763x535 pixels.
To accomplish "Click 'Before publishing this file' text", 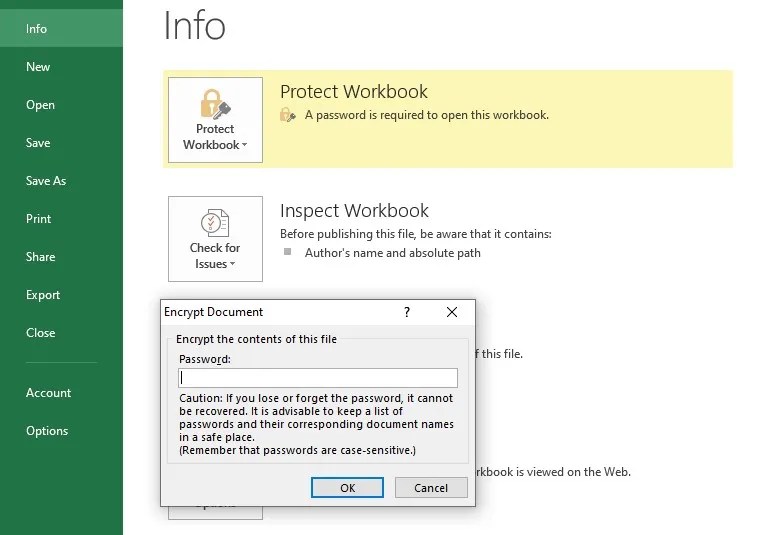I will point(416,234).
